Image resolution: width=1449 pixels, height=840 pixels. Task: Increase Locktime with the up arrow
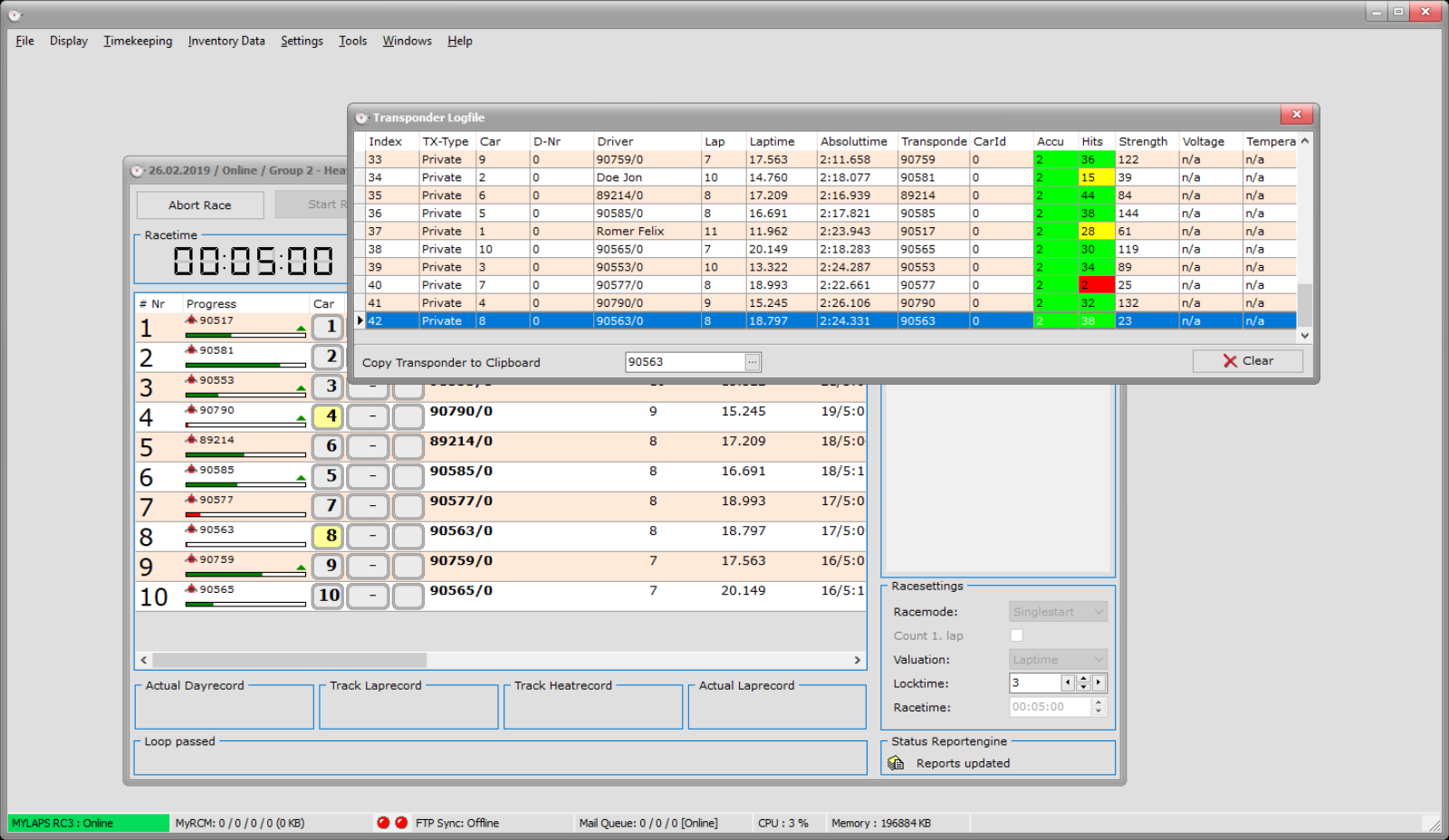[1083, 679]
